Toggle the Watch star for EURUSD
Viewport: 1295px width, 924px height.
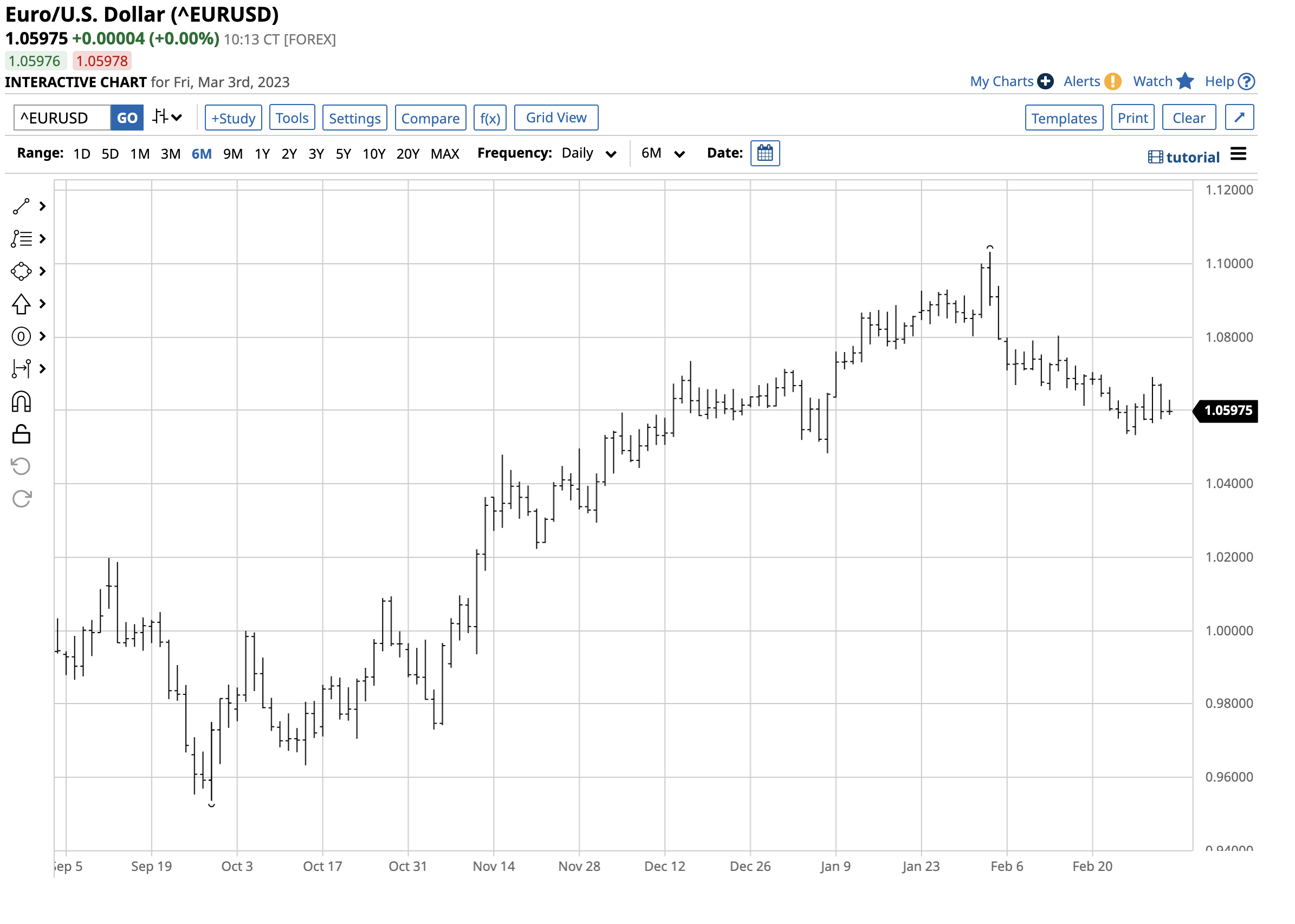[x=1184, y=81]
